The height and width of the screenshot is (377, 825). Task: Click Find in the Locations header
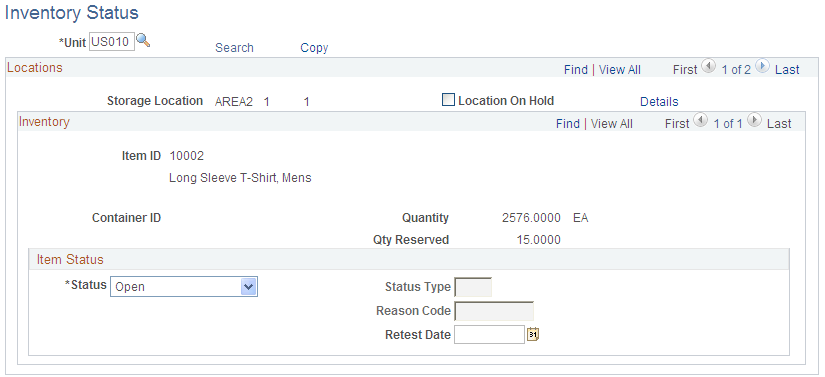click(576, 69)
